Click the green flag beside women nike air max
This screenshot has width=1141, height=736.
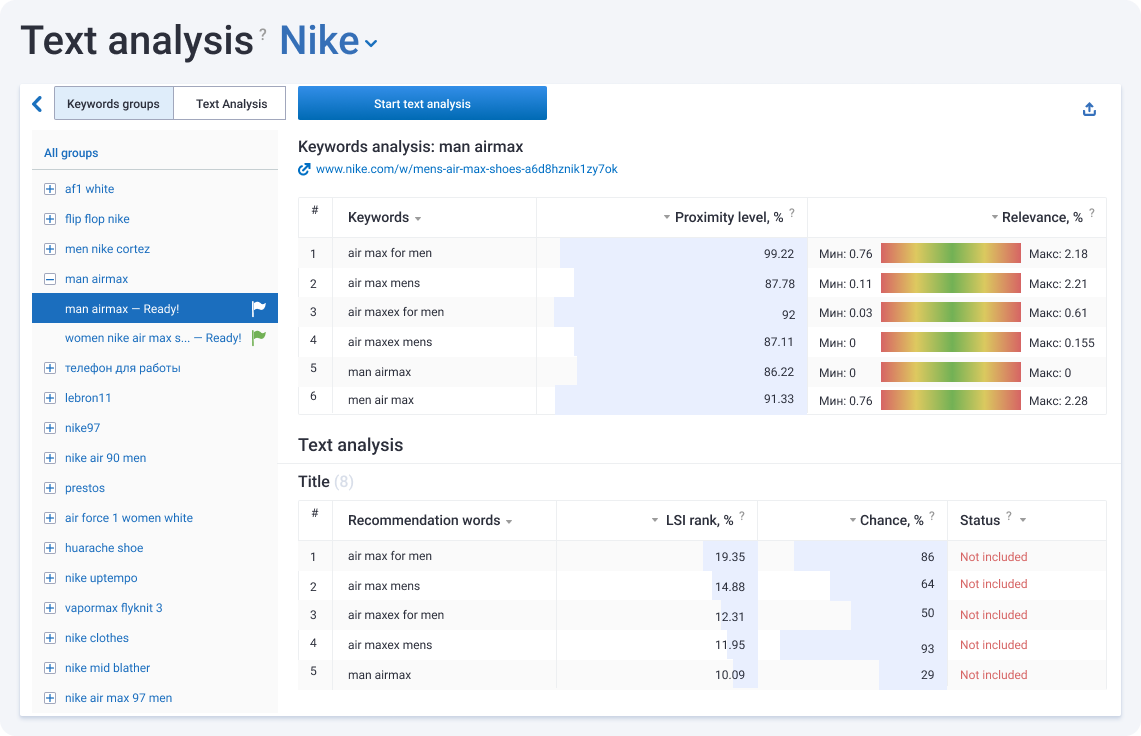259,338
